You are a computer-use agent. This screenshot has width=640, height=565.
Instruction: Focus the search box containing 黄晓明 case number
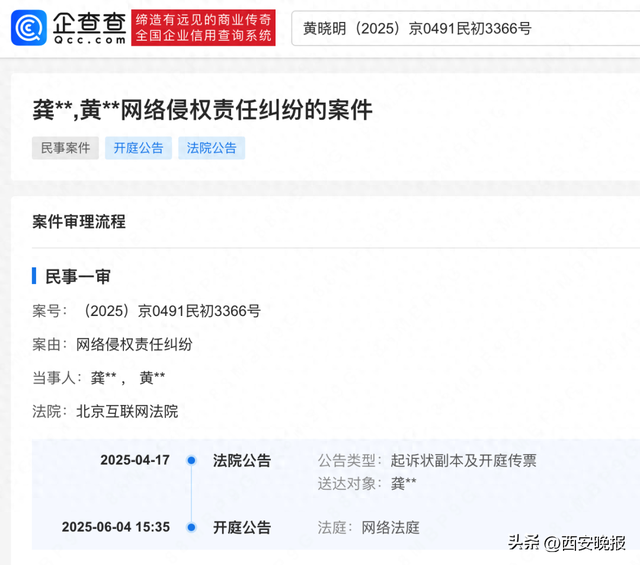[x=465, y=29]
